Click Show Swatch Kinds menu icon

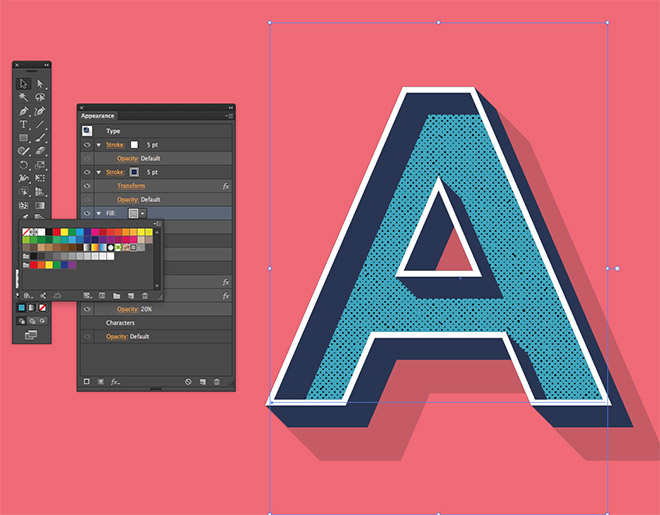point(88,296)
